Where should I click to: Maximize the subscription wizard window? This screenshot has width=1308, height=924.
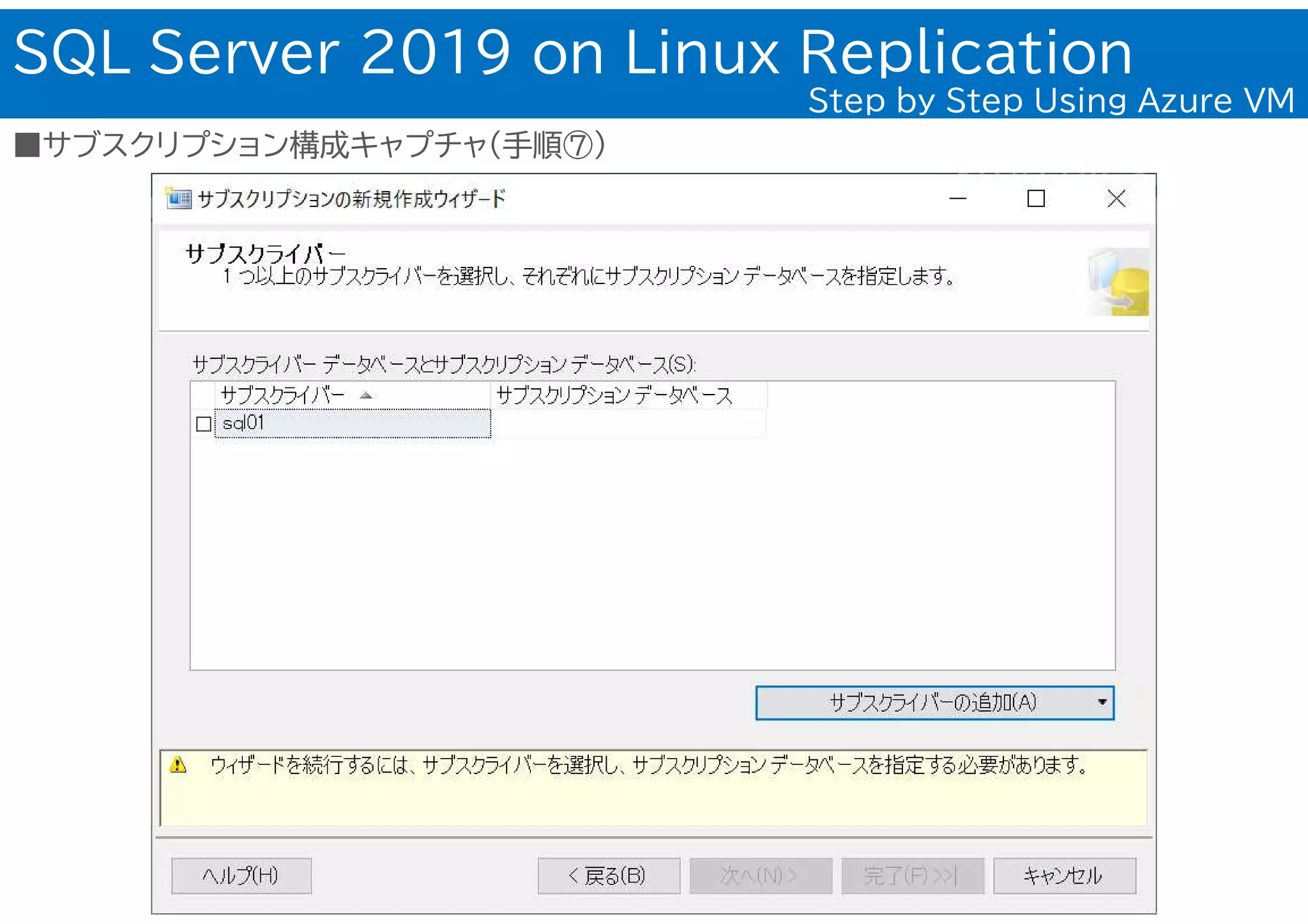click(1036, 199)
